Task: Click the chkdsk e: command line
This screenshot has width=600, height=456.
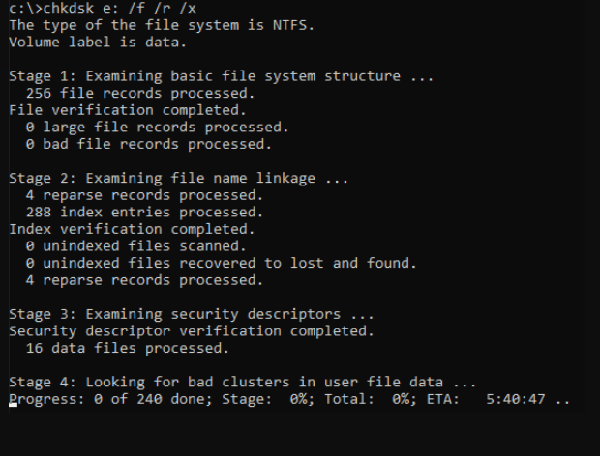Action: pos(100,8)
